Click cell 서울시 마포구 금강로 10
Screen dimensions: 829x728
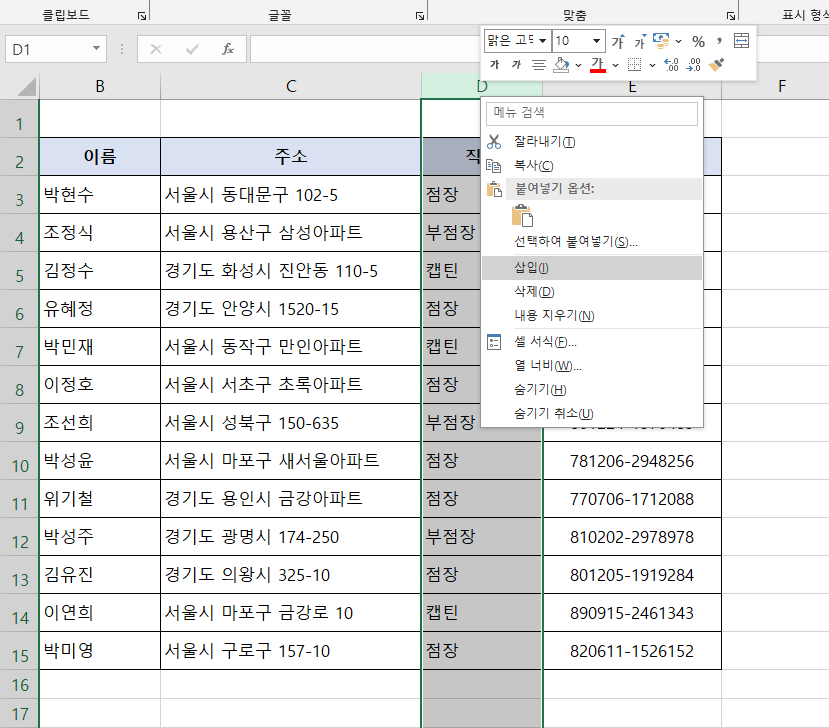(x=291, y=613)
